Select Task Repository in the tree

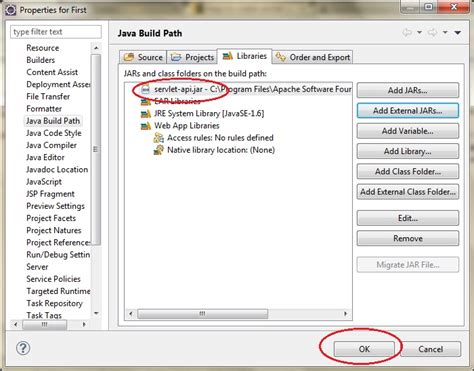click(54, 303)
